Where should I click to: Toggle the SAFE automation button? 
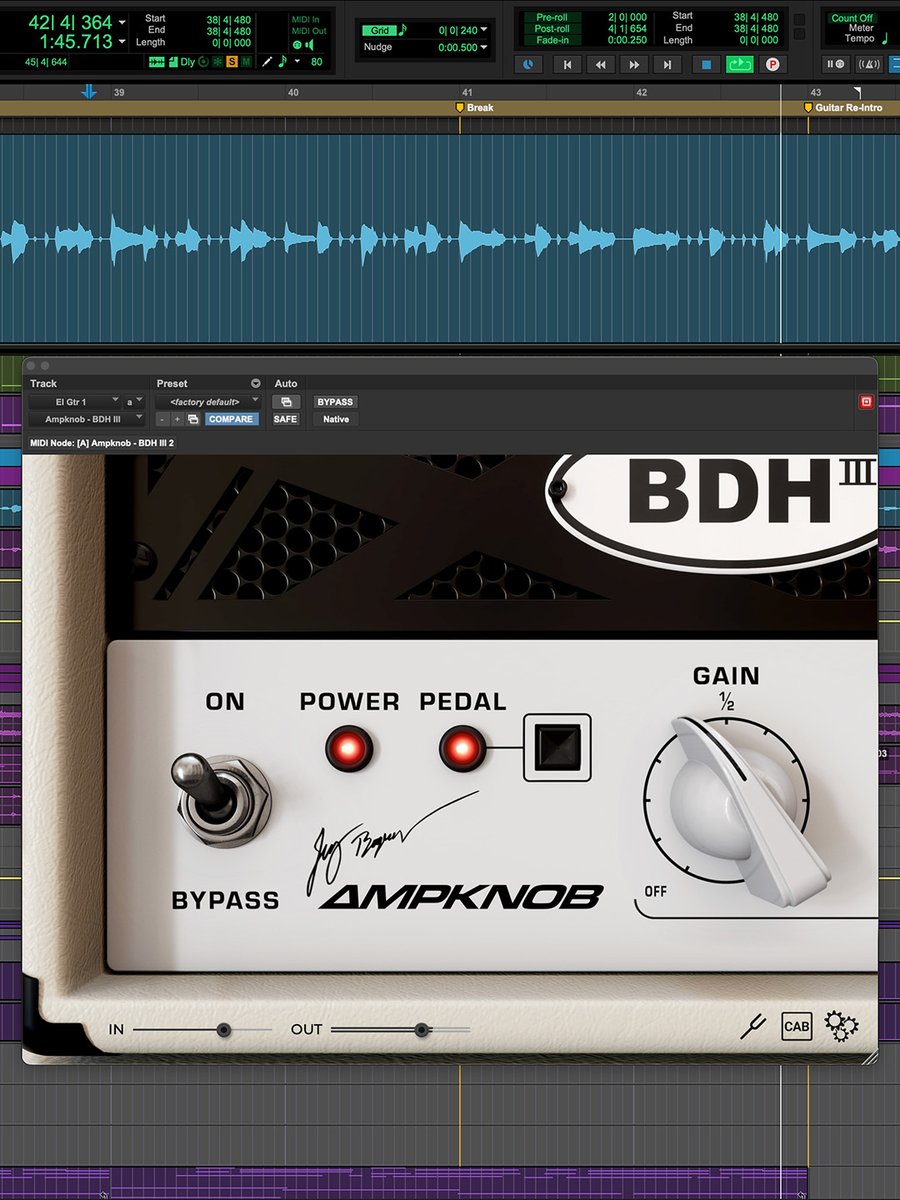coord(286,419)
